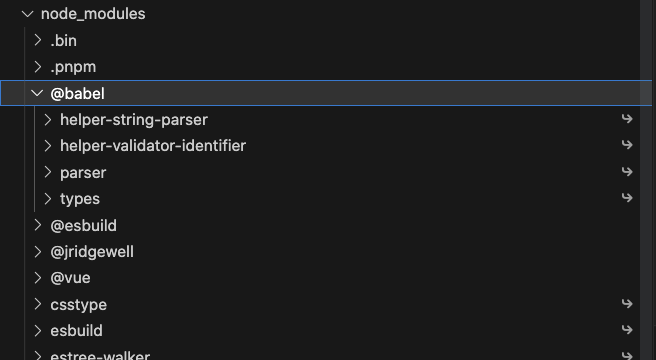Select the types folder label
Screen dimensions: 656x360
point(79,199)
